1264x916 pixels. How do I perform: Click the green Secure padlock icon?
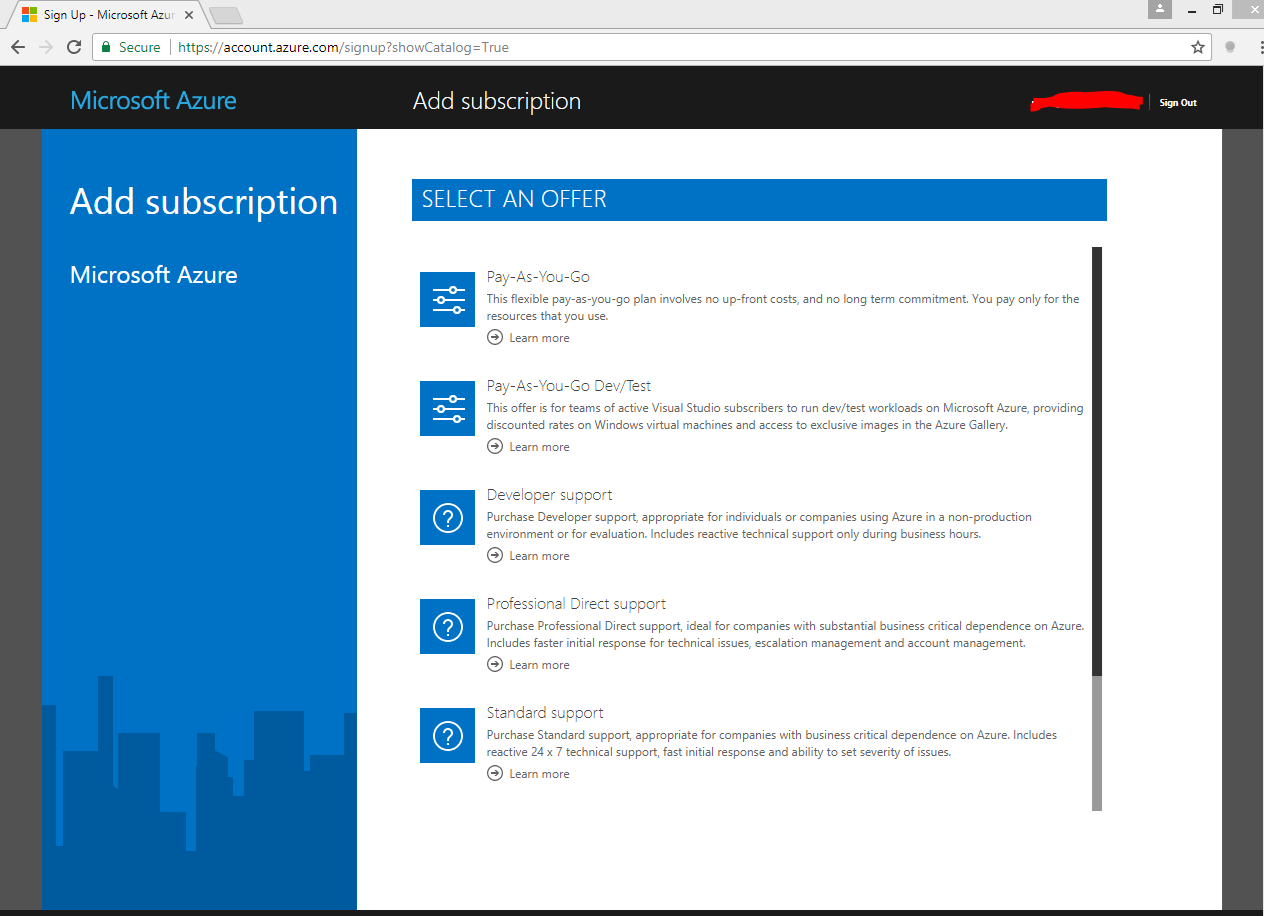pyautogui.click(x=106, y=47)
